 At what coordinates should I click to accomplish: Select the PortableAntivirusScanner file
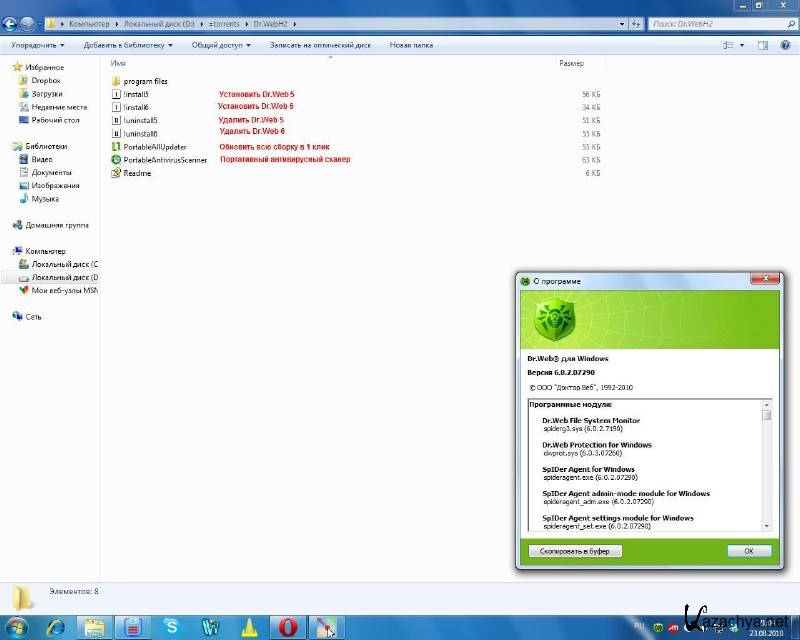(165, 160)
